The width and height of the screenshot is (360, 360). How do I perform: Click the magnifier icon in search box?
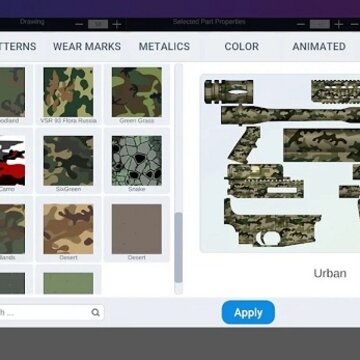click(x=95, y=312)
